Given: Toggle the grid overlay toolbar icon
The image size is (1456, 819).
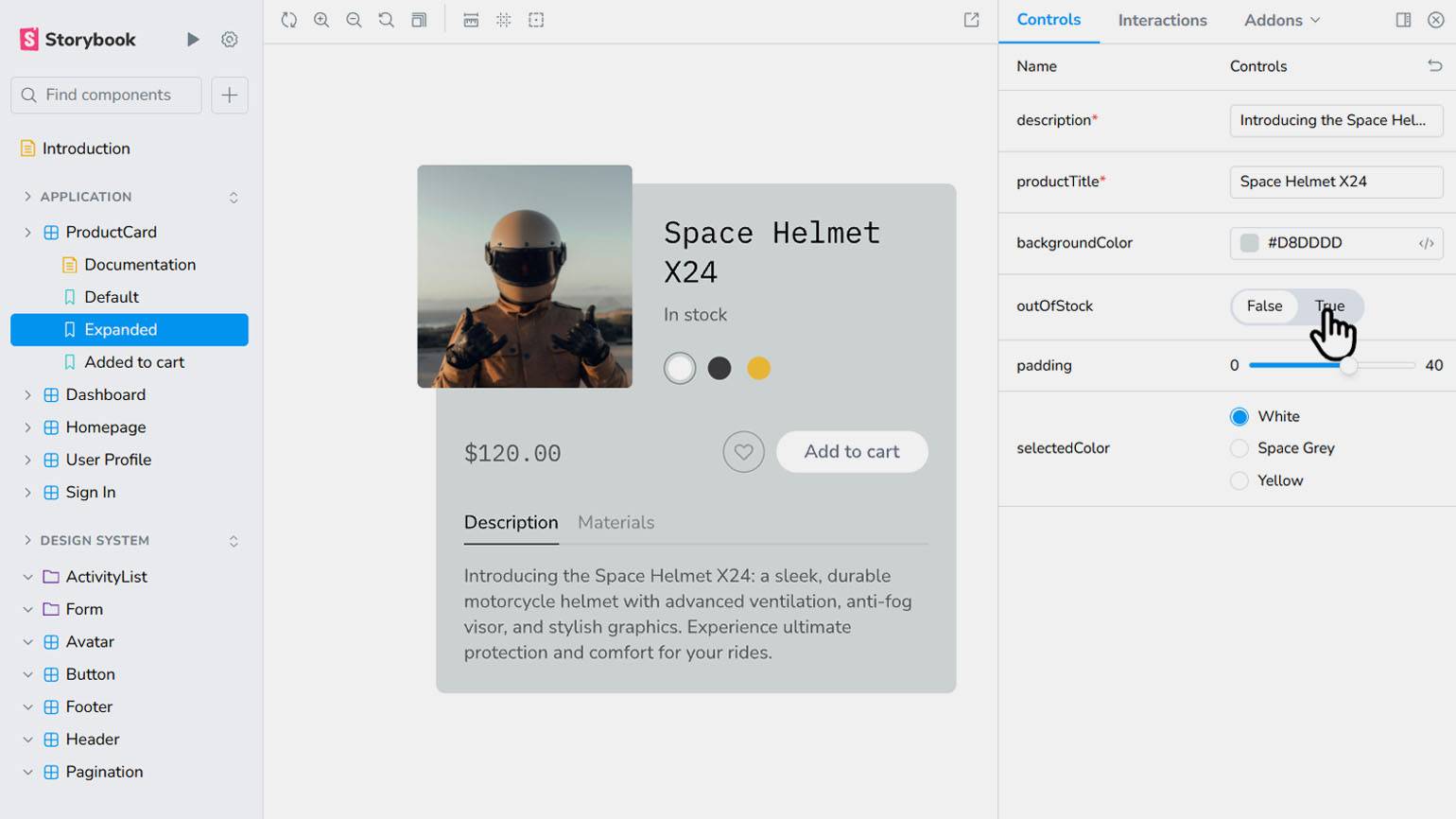Looking at the screenshot, I should pos(504,20).
